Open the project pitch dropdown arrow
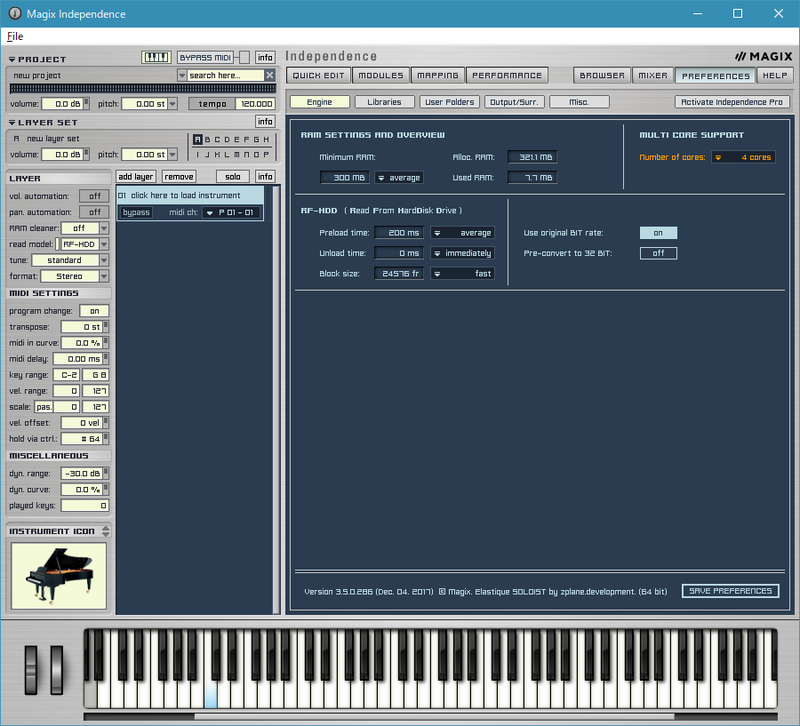Viewport: 800px width, 726px height. pyautogui.click(x=173, y=104)
